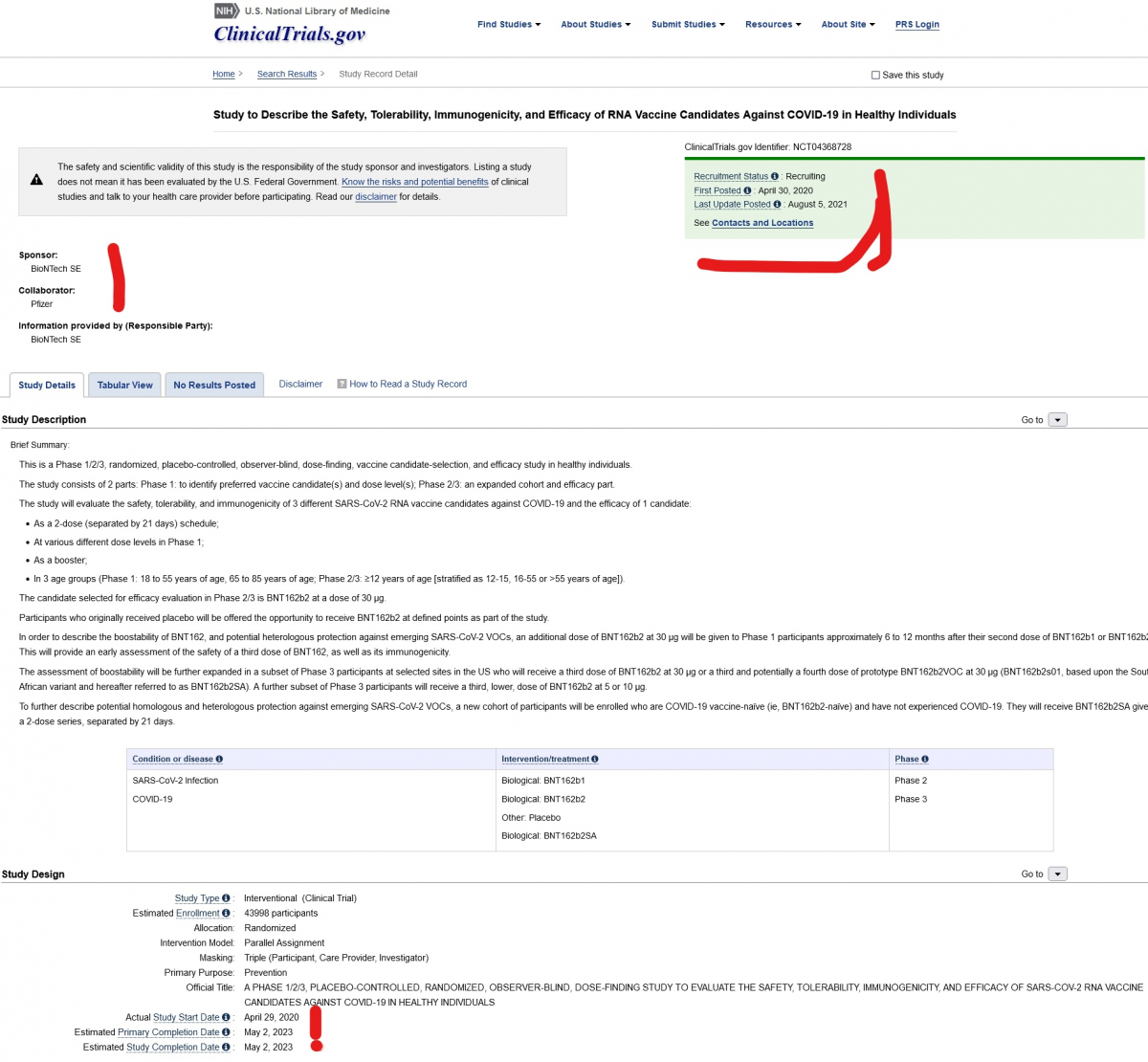The height and width of the screenshot is (1062, 1148).
Task: Go back to Search Results breadcrumb
Action: pos(286,74)
